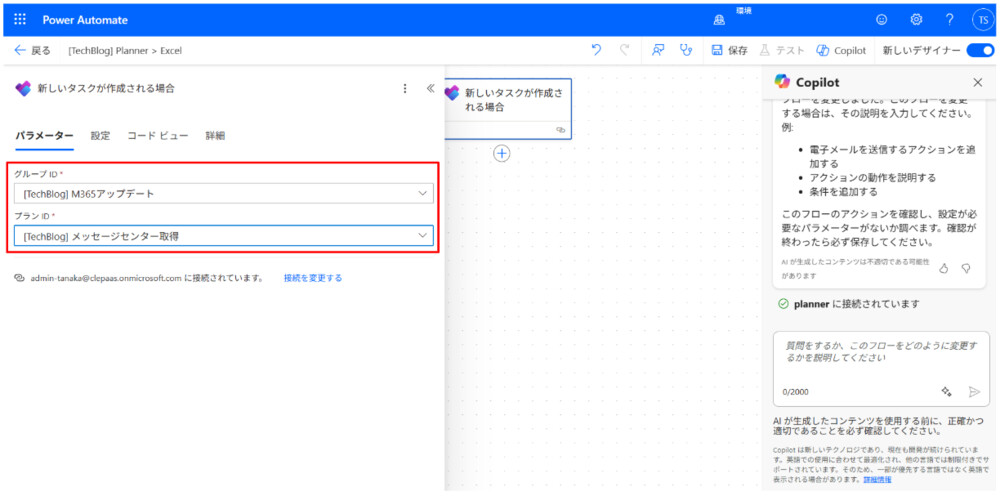Viewport: 1000px width, 496px height.
Task: Click the Power Automate title
Action: click(85, 20)
